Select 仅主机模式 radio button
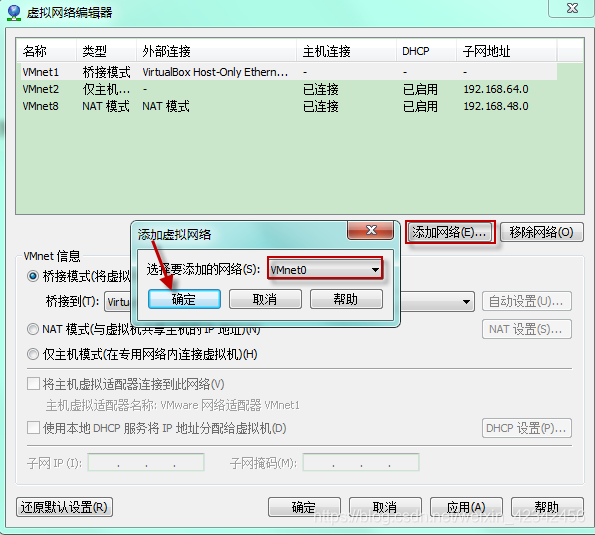The image size is (595, 535). (33, 354)
